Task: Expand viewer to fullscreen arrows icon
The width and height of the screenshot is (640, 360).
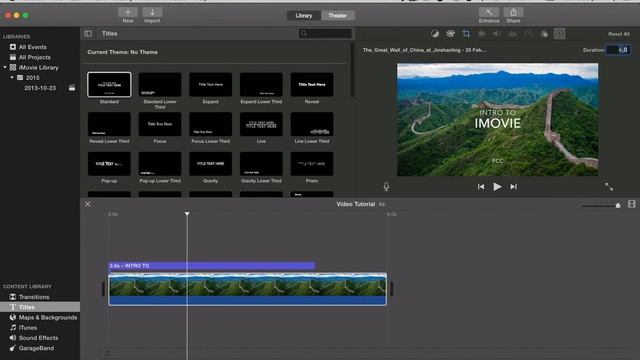Action: click(609, 187)
